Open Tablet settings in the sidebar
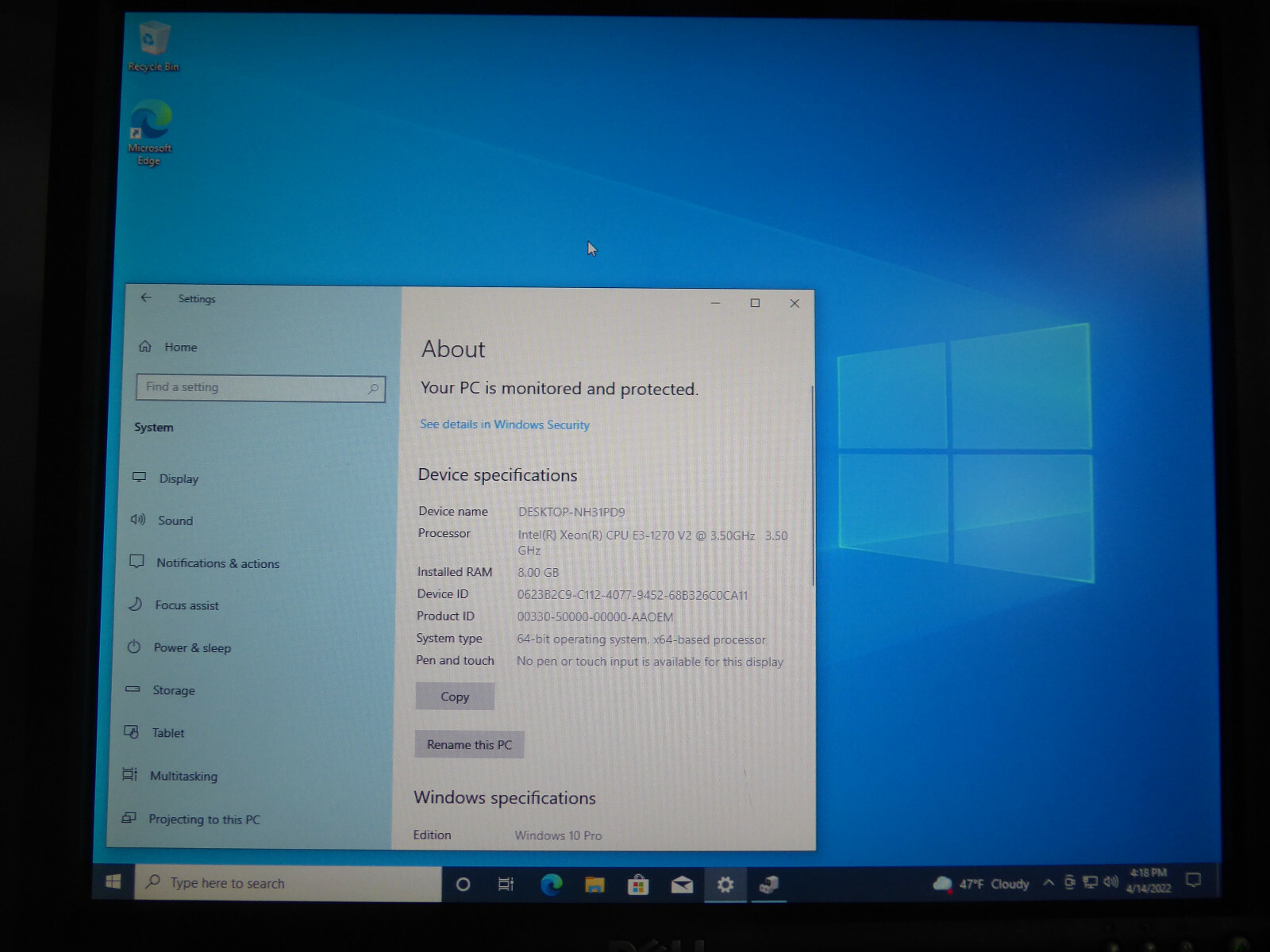The image size is (1270, 952). 154,732
